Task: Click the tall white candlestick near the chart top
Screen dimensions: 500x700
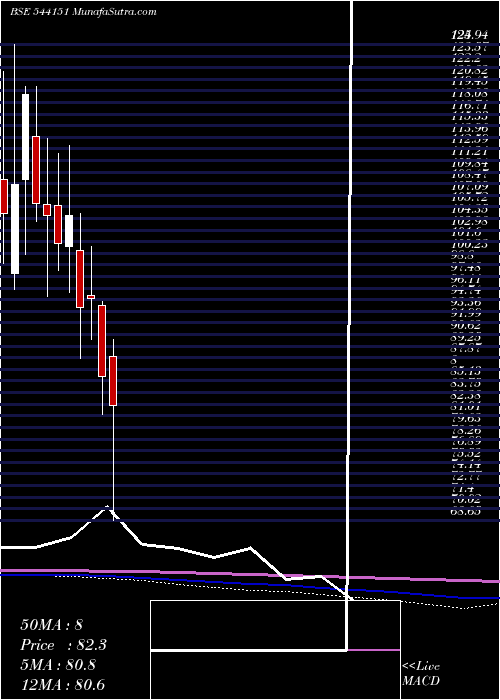Action: pyautogui.click(x=25, y=137)
